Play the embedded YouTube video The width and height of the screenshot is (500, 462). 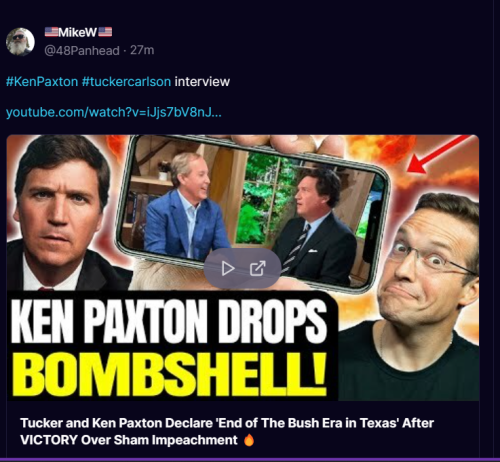pos(228,268)
